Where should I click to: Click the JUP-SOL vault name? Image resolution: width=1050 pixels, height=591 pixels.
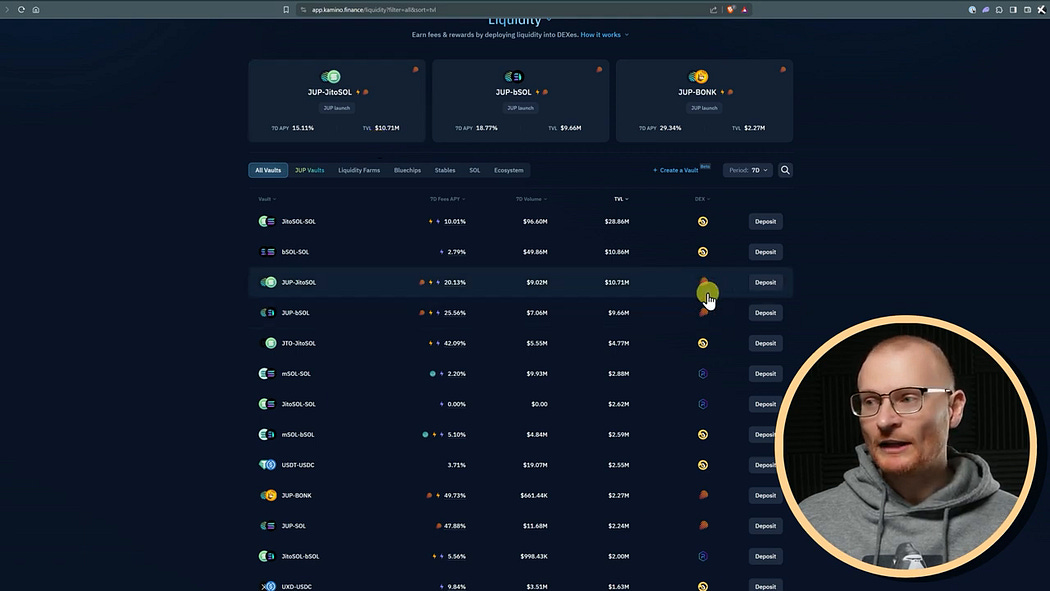click(293, 525)
